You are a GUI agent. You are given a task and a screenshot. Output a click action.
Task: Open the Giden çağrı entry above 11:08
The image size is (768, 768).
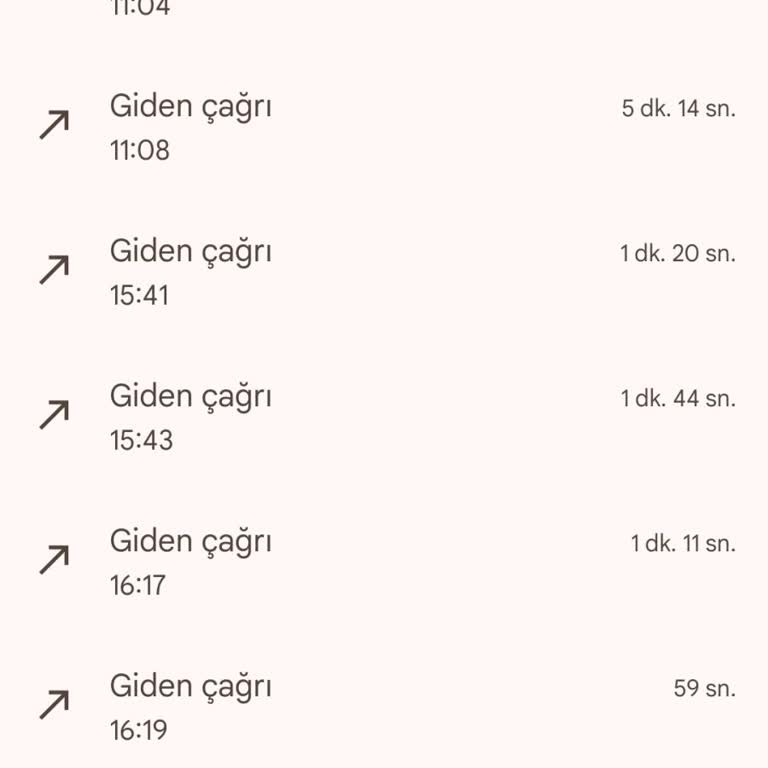[190, 106]
